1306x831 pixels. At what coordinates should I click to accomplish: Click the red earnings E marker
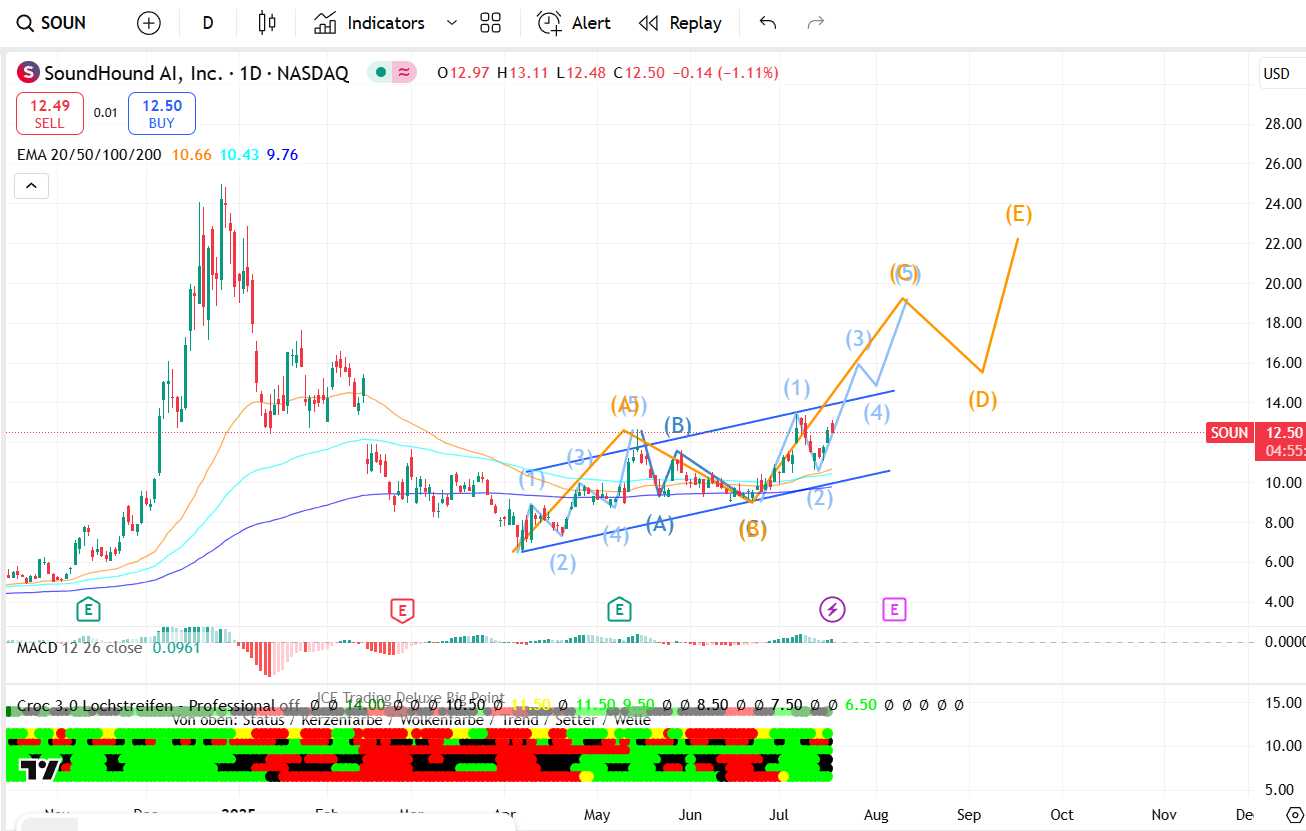click(402, 609)
